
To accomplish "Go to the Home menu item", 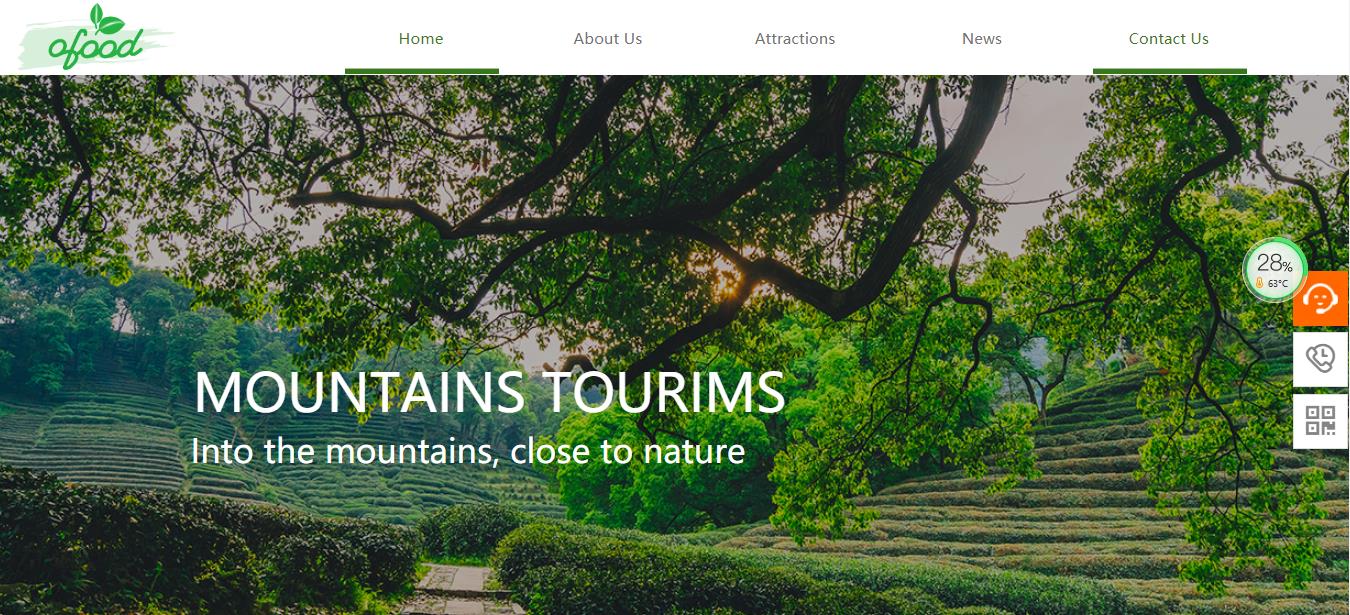I will point(421,39).
